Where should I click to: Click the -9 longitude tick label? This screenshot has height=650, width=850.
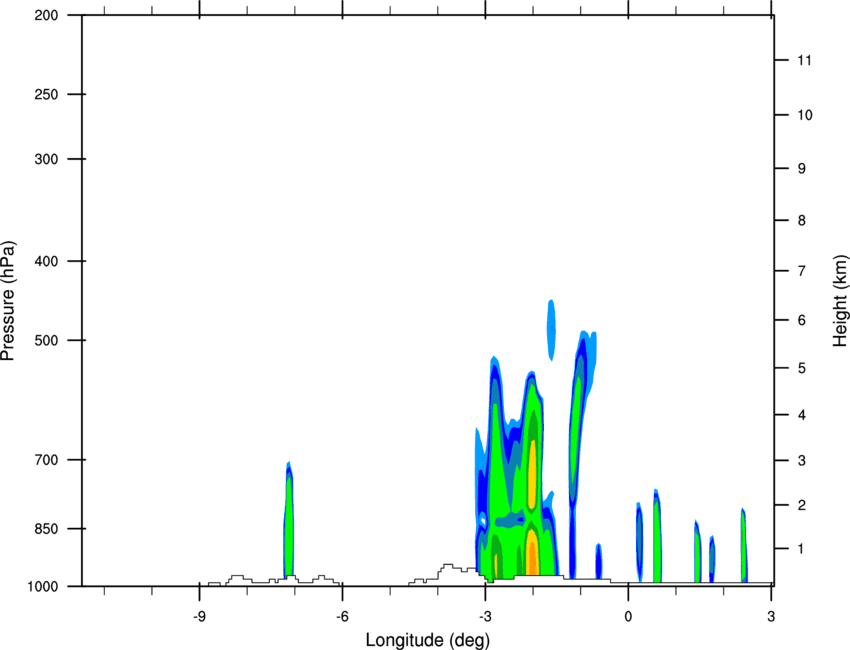pos(199,616)
